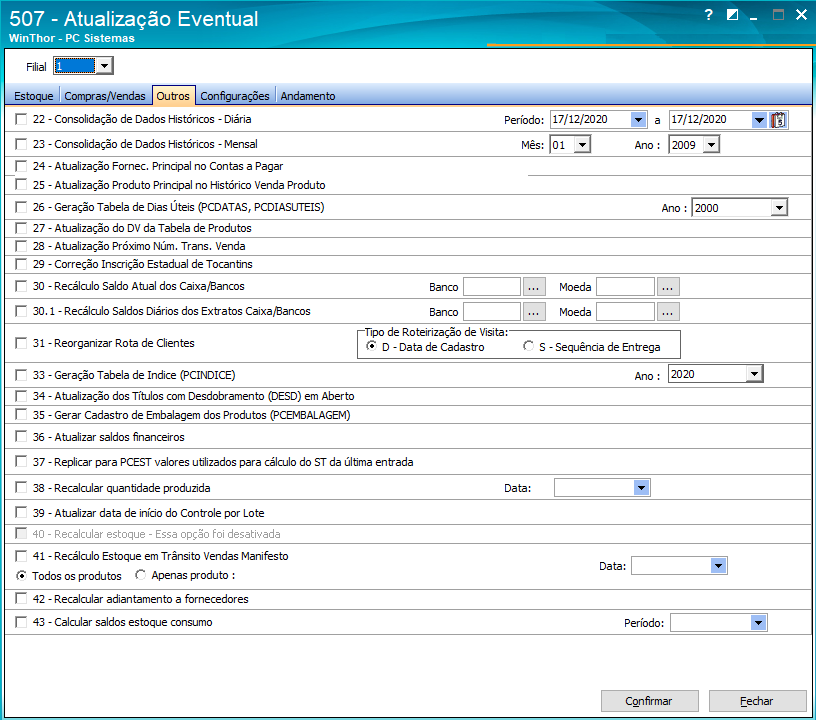Select Todos os produtos radio option
The image size is (816, 720).
pyautogui.click(x=21, y=575)
